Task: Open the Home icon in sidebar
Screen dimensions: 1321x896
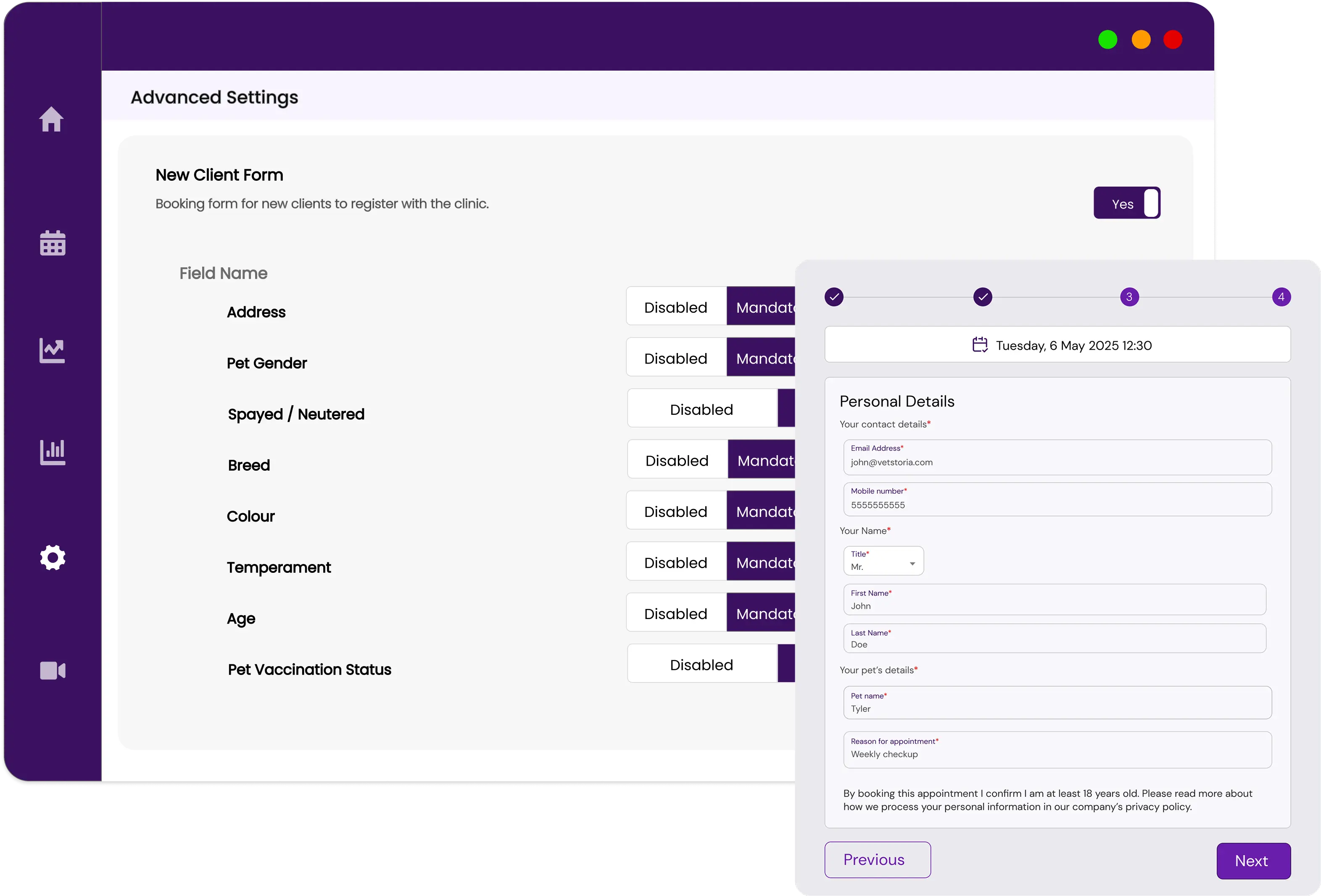Action: click(x=51, y=119)
